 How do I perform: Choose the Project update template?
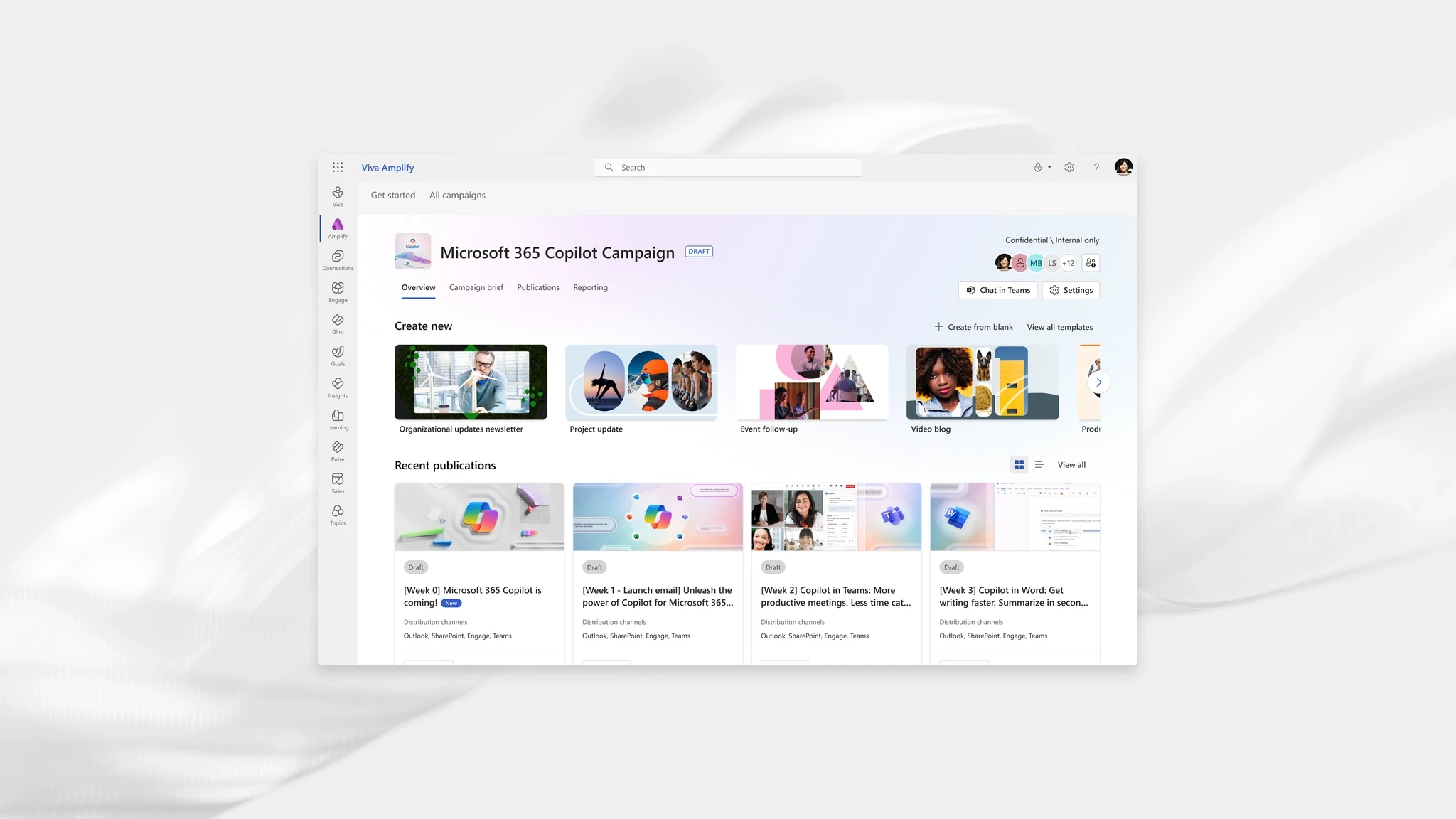(x=641, y=390)
